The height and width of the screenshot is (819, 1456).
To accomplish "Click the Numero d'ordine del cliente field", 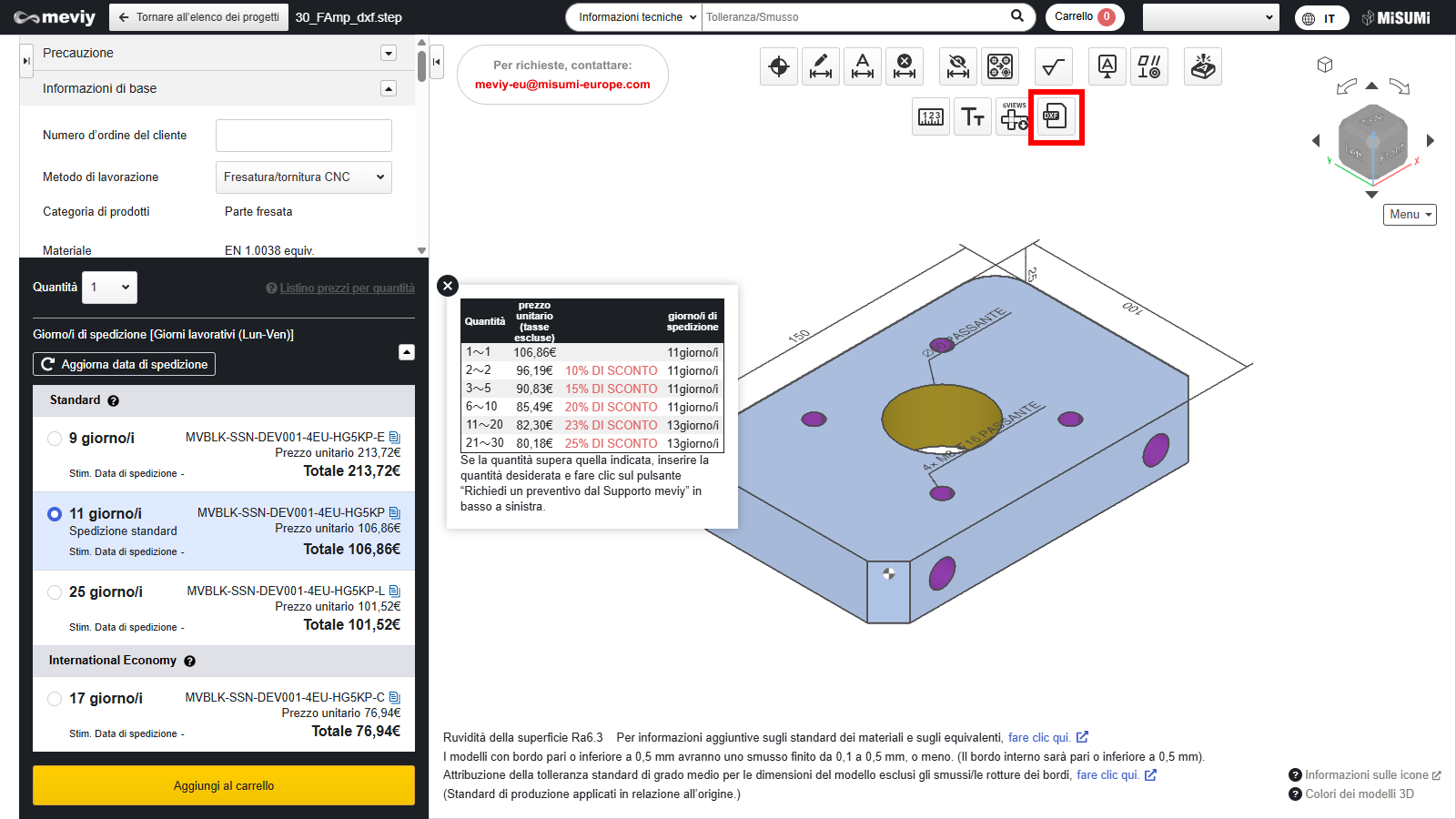I will 303,136.
